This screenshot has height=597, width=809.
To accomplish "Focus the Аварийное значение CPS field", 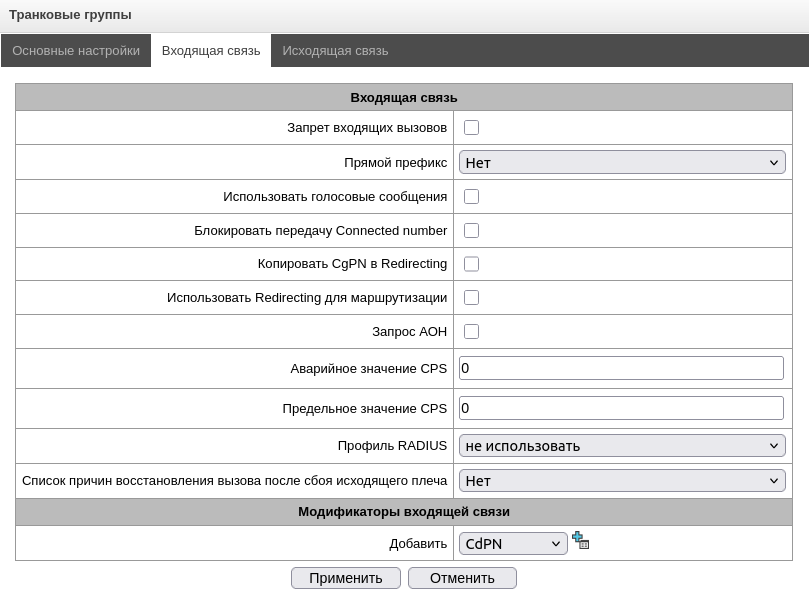I will (x=621, y=368).
